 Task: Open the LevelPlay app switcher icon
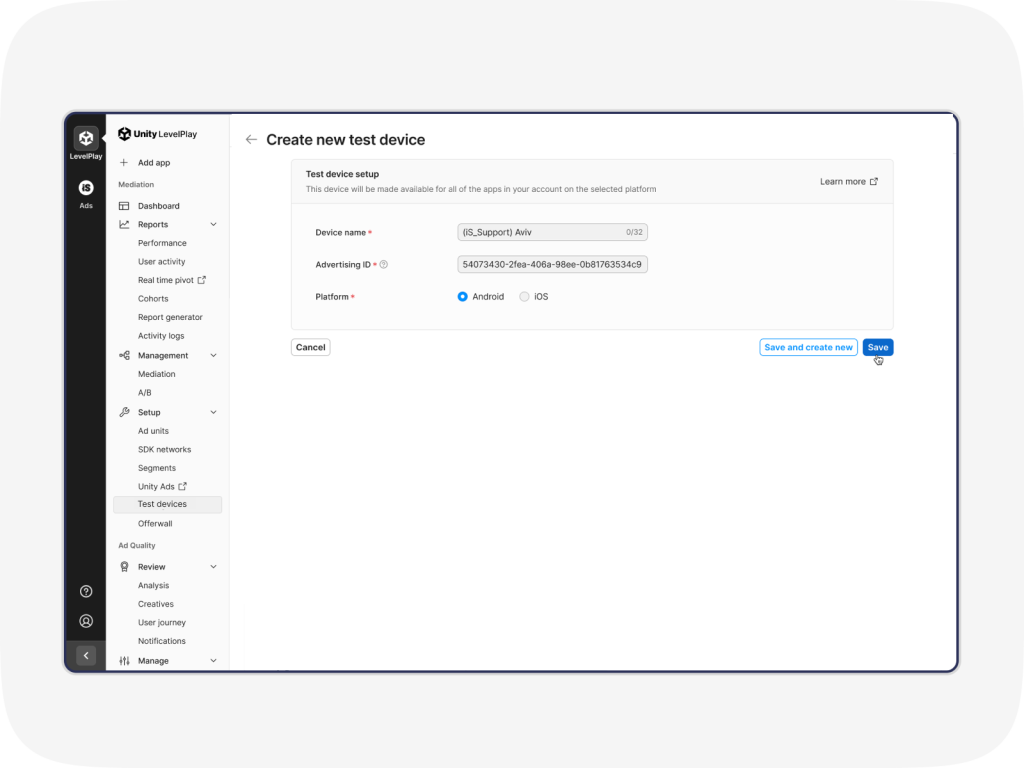(85, 137)
